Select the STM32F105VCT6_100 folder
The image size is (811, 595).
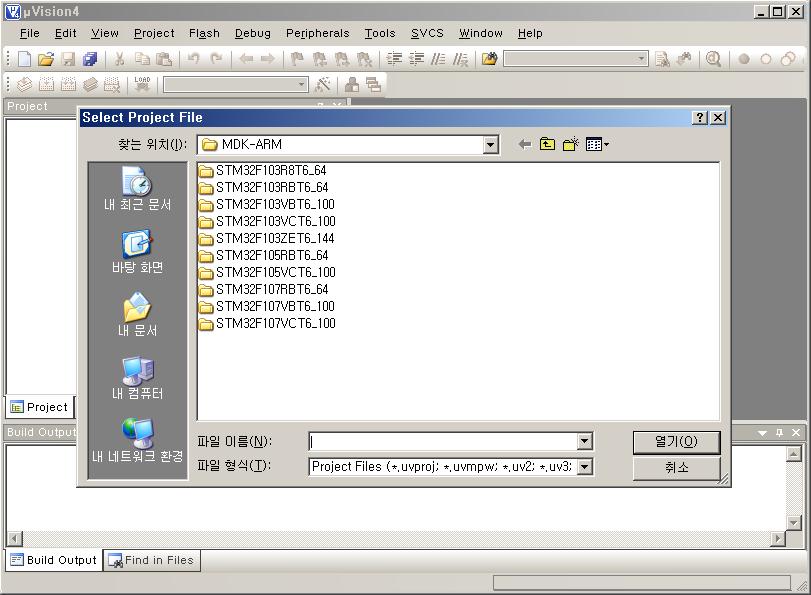[x=267, y=273]
